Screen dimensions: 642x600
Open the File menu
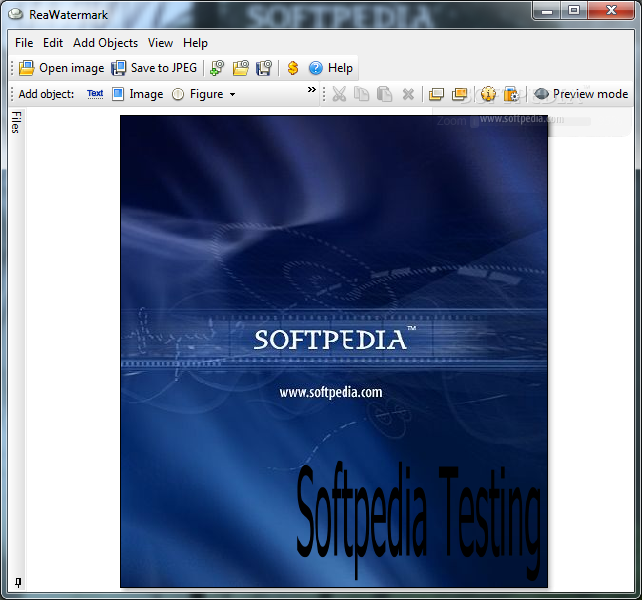coord(24,43)
